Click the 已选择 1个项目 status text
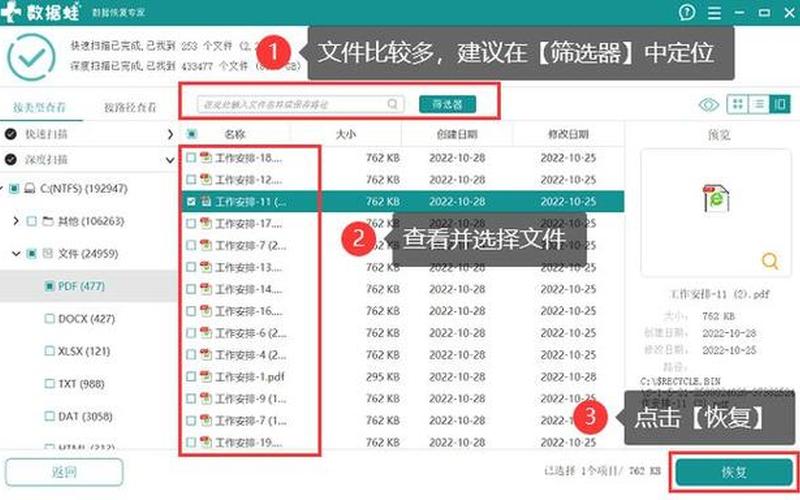The height and width of the screenshot is (500, 800). 603,471
